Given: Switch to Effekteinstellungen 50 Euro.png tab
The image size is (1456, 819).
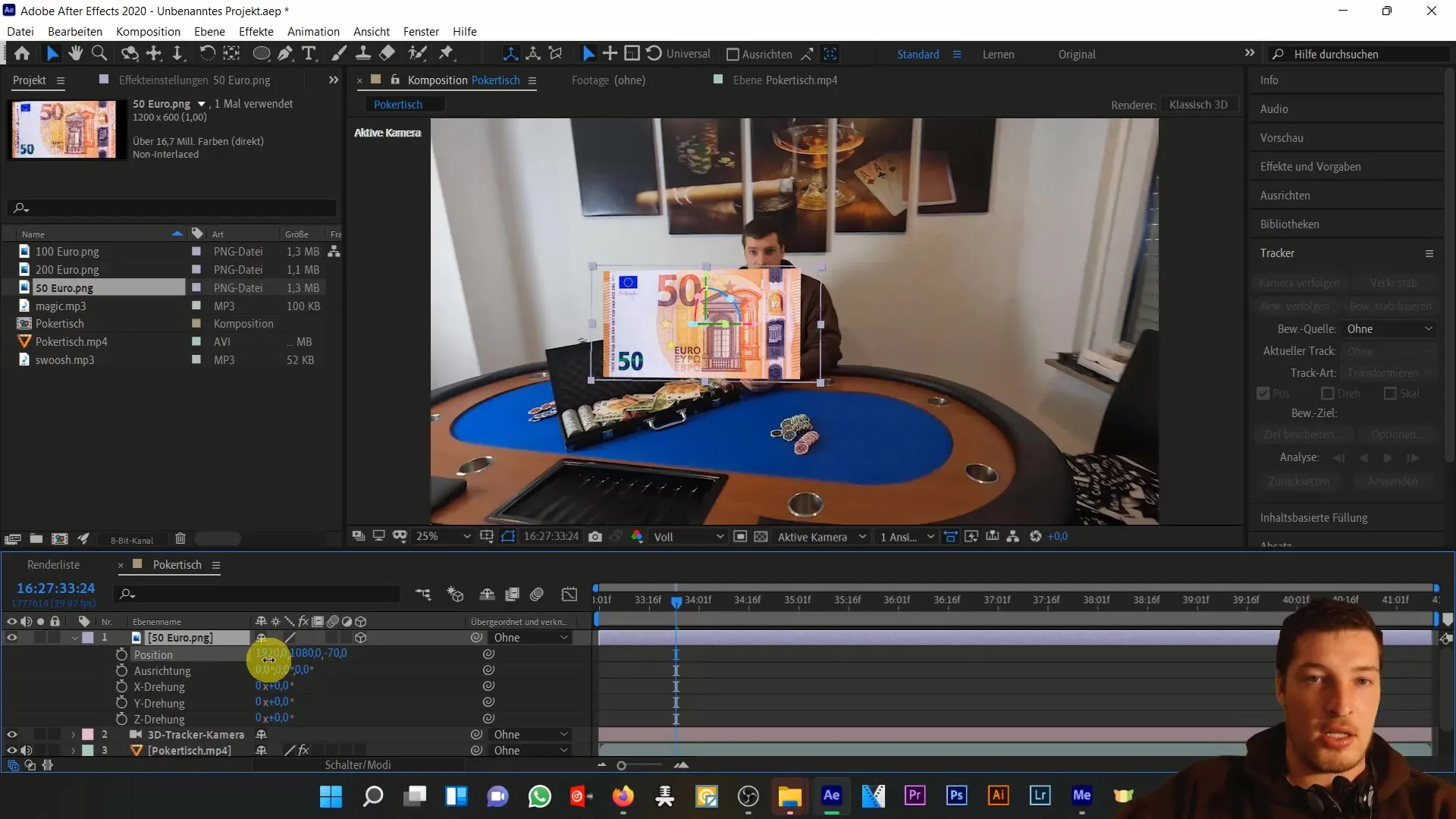Looking at the screenshot, I should pyautogui.click(x=194, y=80).
